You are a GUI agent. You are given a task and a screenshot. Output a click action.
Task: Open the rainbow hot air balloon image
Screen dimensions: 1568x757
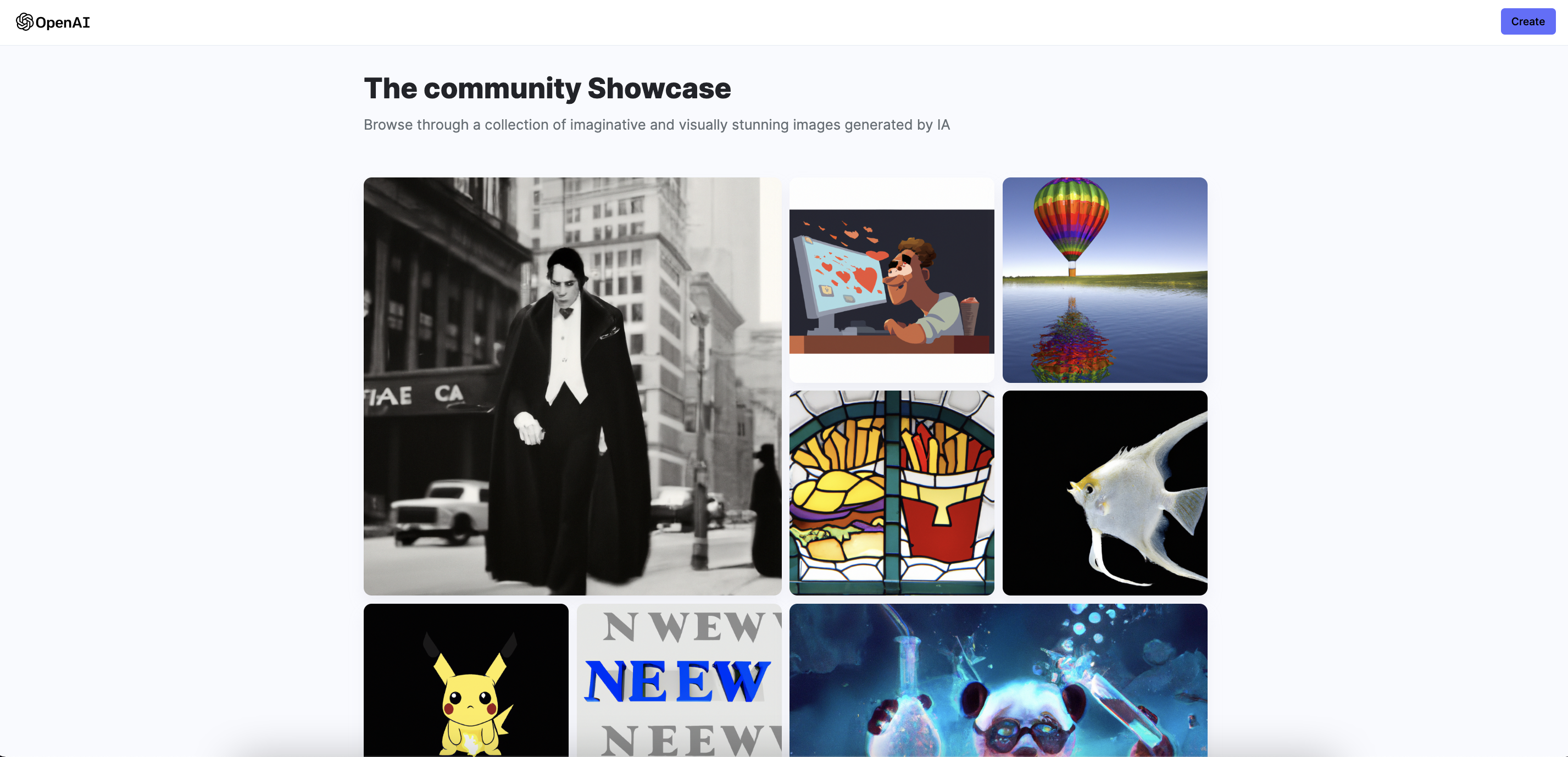point(1104,279)
